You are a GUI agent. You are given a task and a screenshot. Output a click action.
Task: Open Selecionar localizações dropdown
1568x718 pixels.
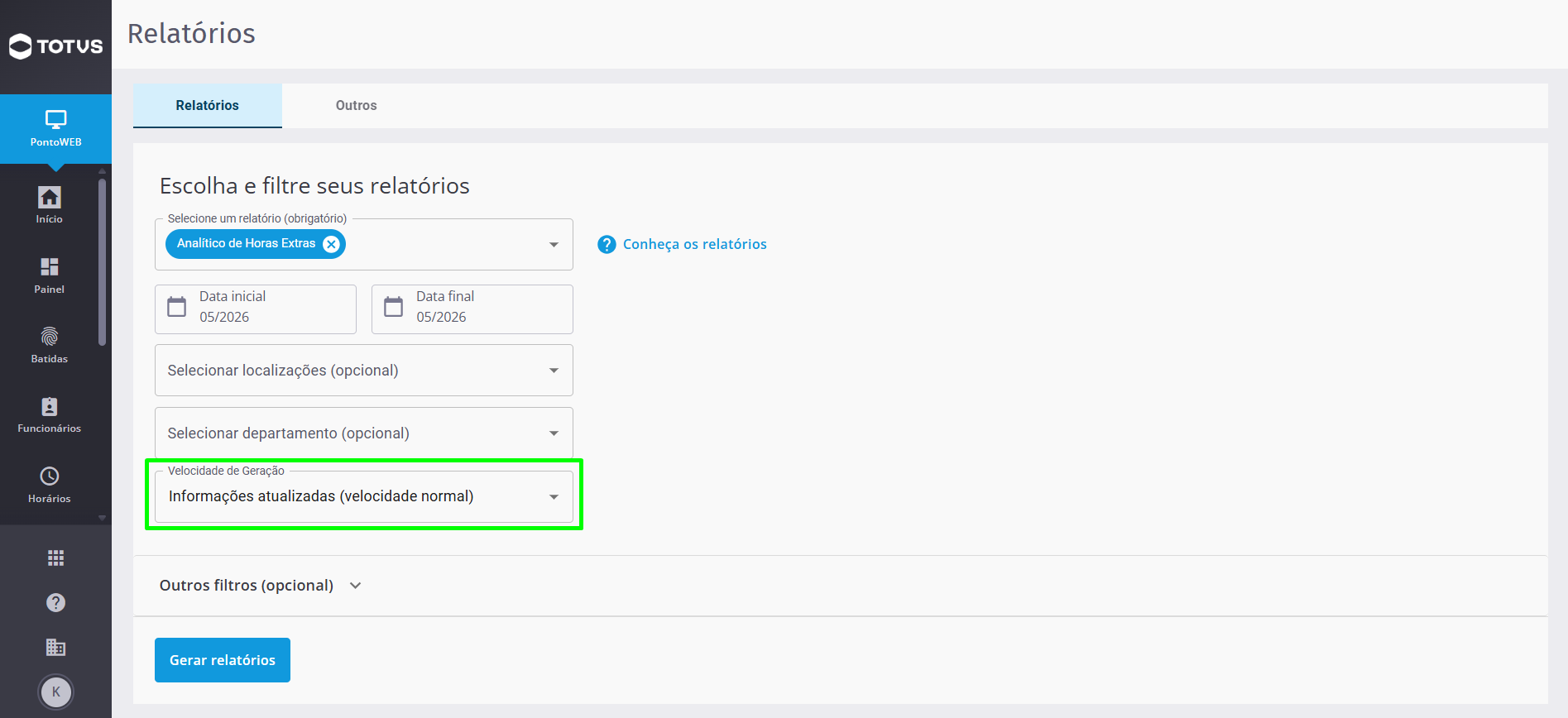click(364, 371)
